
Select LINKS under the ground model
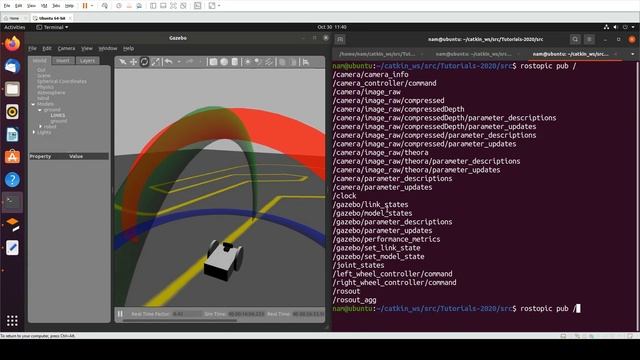[58, 116]
